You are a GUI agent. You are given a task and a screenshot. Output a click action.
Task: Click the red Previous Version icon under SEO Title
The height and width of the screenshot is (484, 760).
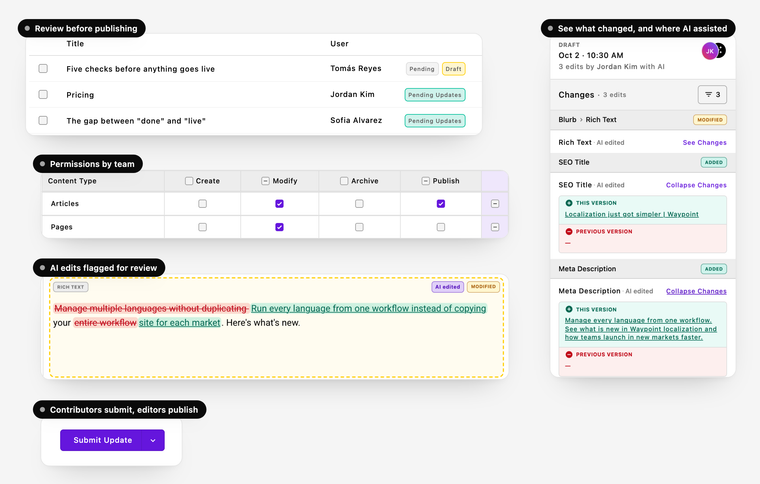[x=569, y=232]
